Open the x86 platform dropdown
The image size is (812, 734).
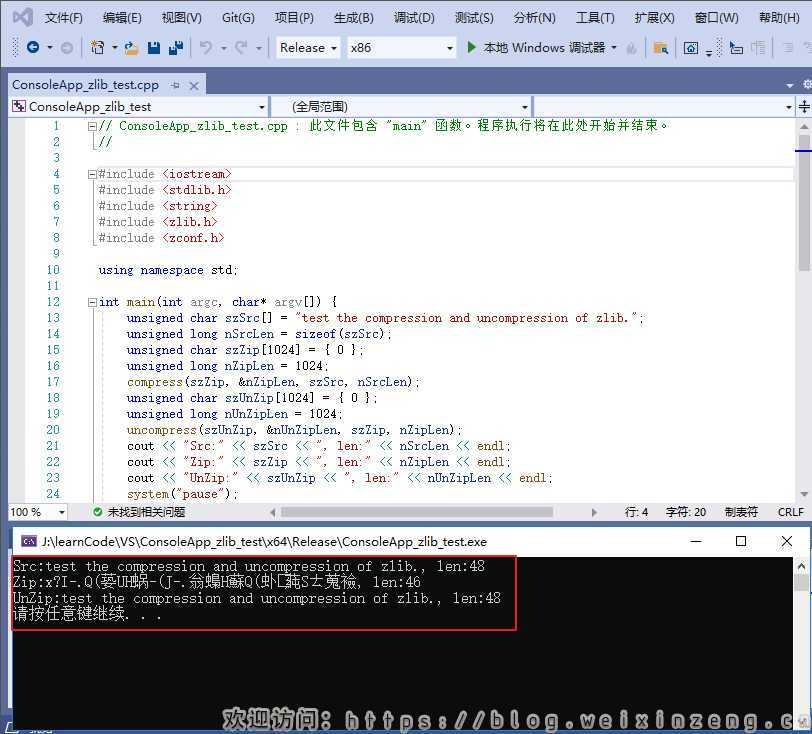click(x=401, y=48)
